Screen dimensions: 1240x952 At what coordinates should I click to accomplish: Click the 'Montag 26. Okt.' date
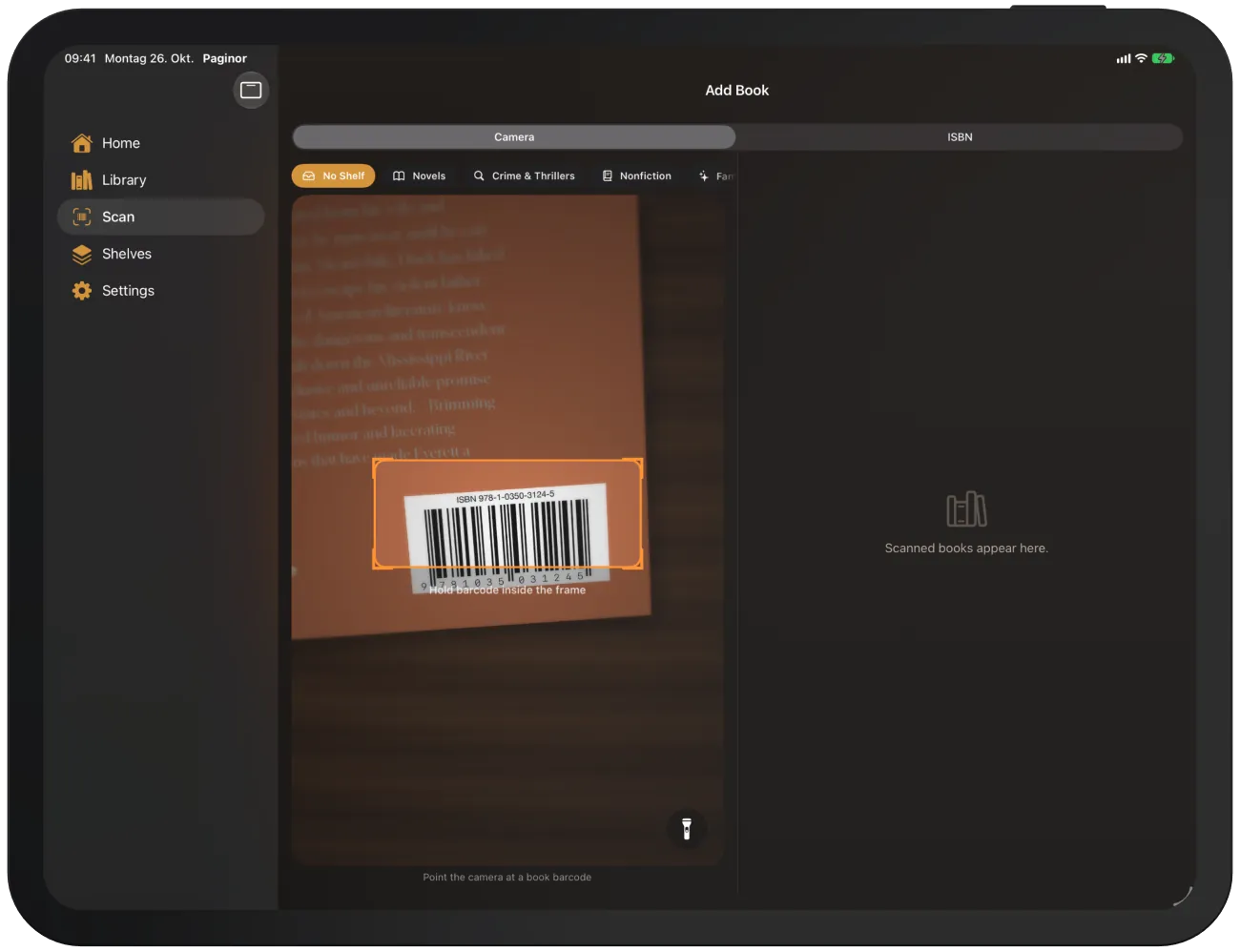149,59
